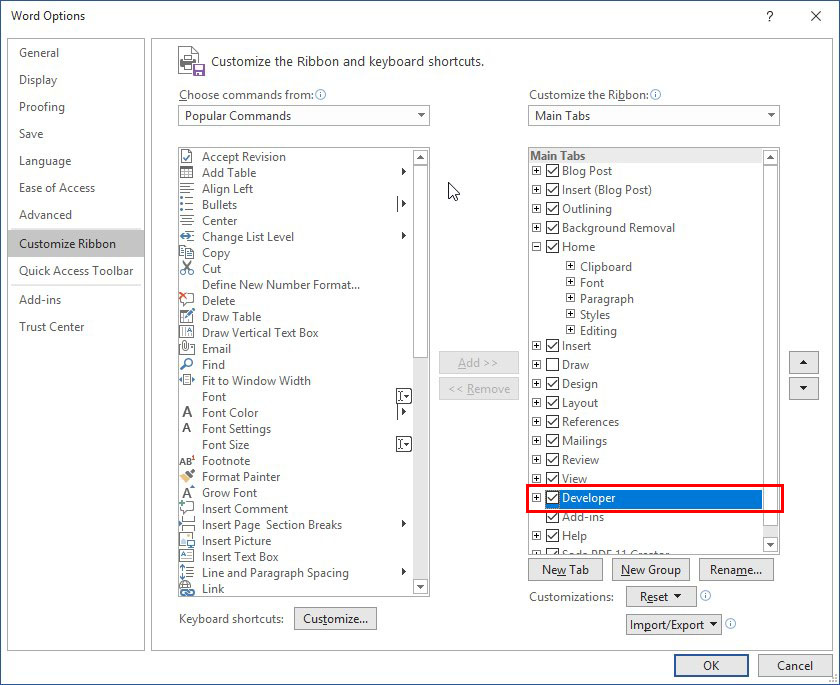
Task: Expand the Developer tab node
Action: [x=536, y=498]
